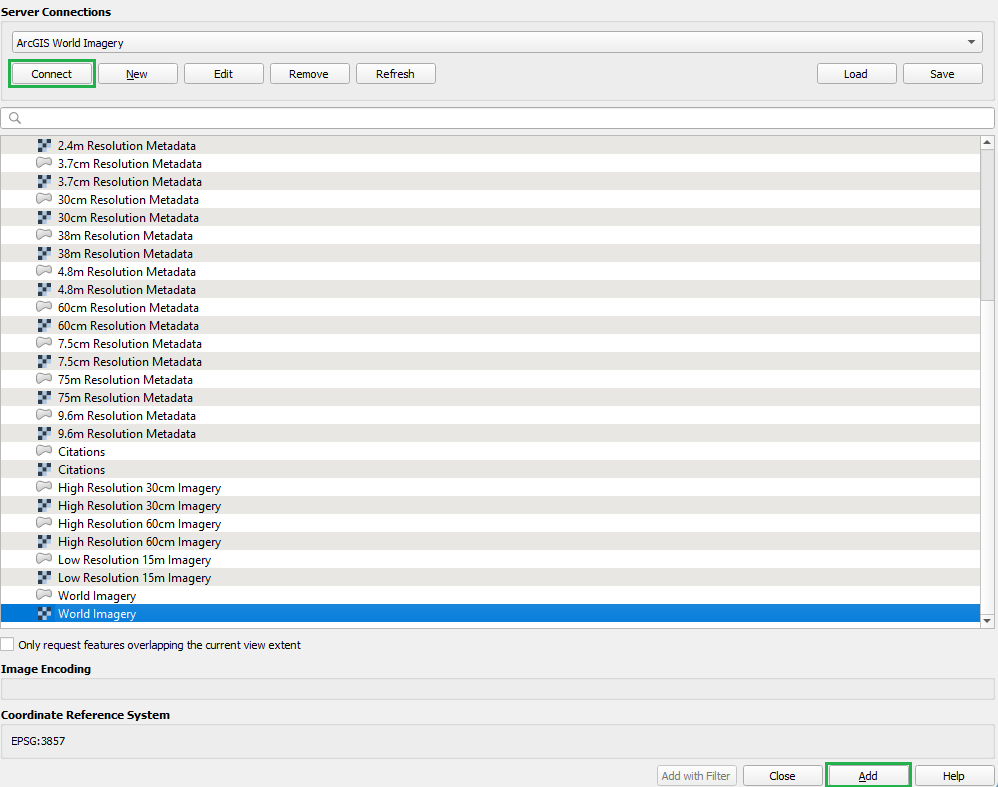
Task: Click the group icon beside 38m Resolution Metadata
Action: [x=44, y=235]
